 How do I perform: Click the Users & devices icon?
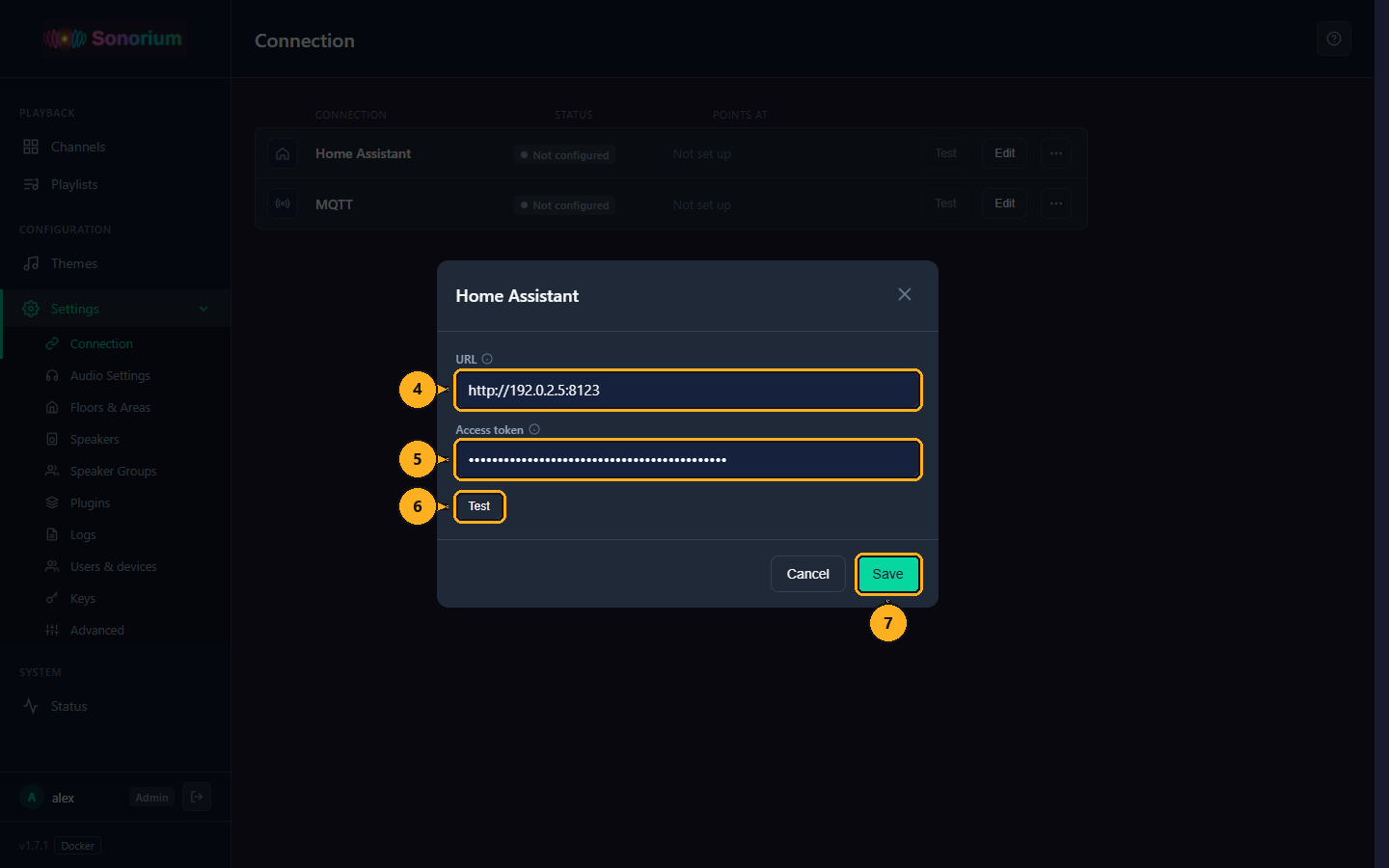tap(52, 566)
